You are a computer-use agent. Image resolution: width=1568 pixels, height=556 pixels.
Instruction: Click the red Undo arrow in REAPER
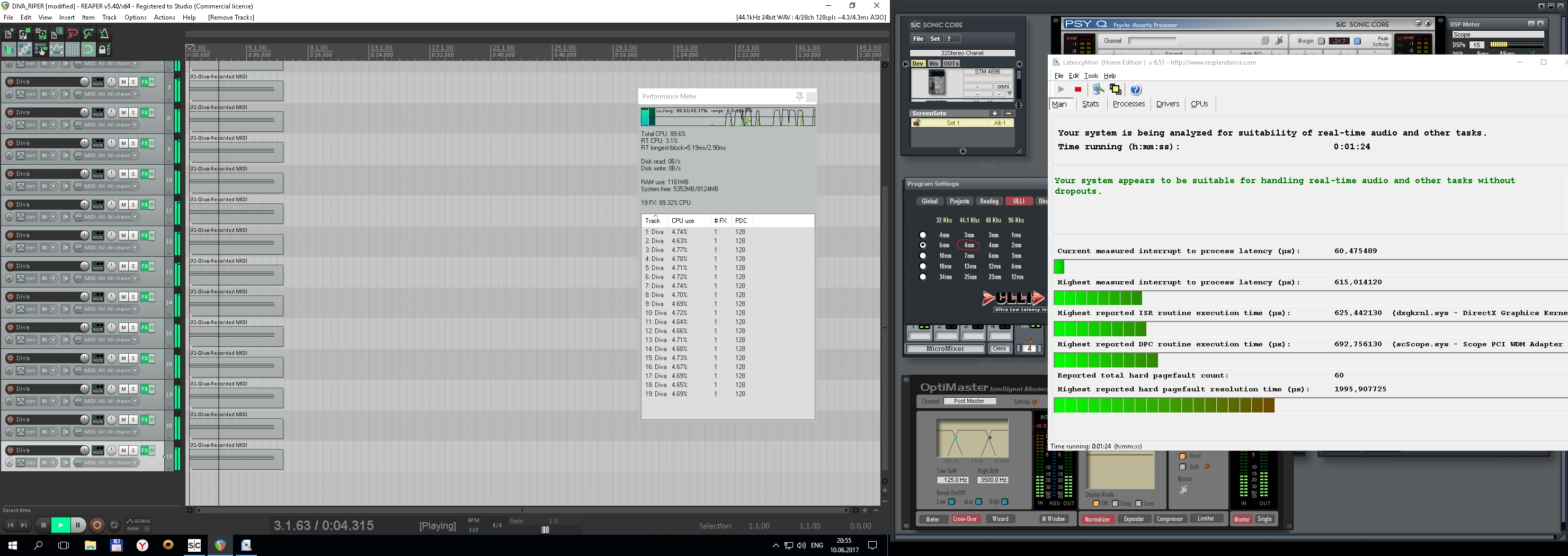coord(73,34)
